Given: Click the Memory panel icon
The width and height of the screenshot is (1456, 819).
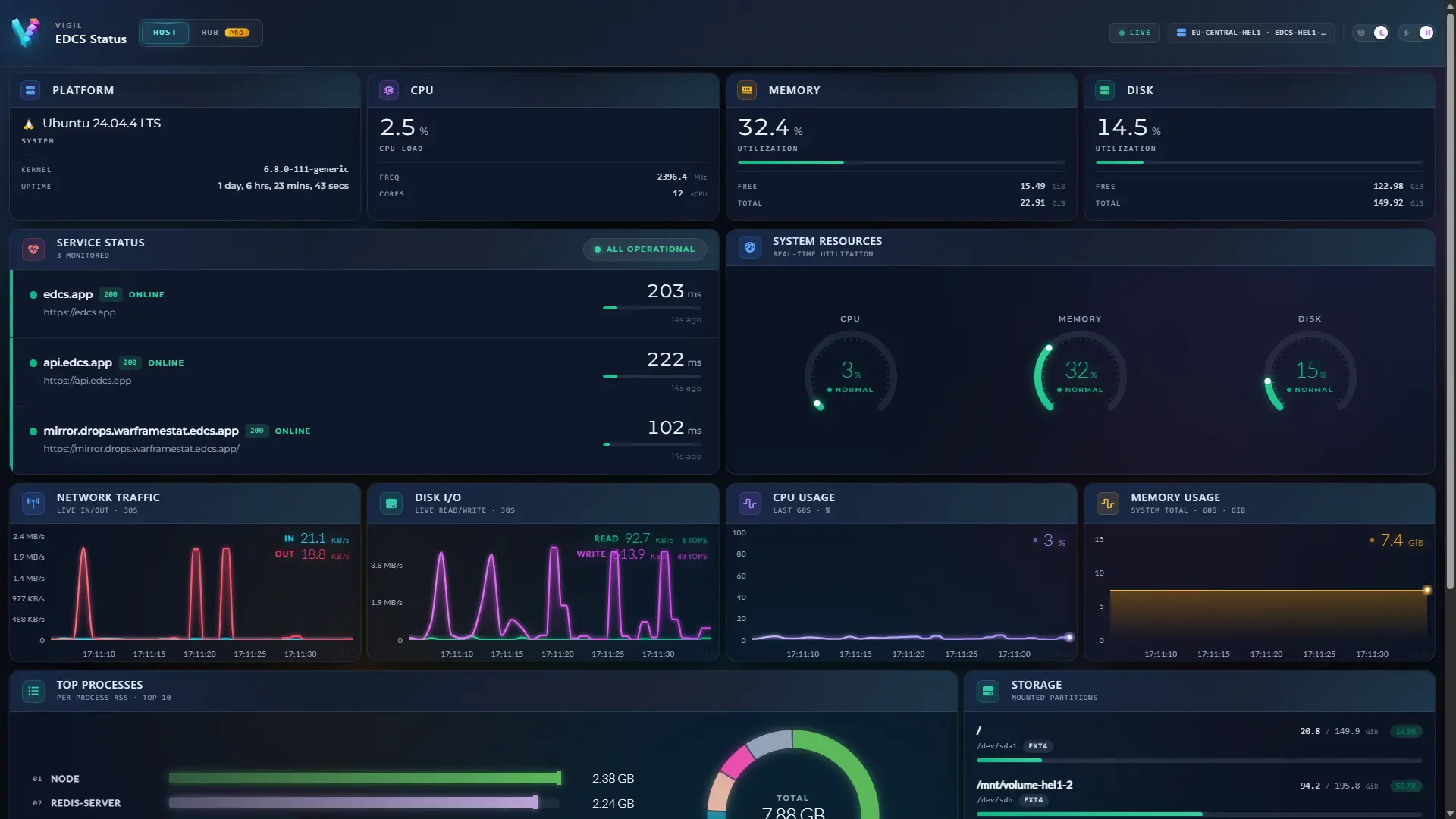Looking at the screenshot, I should click(747, 90).
